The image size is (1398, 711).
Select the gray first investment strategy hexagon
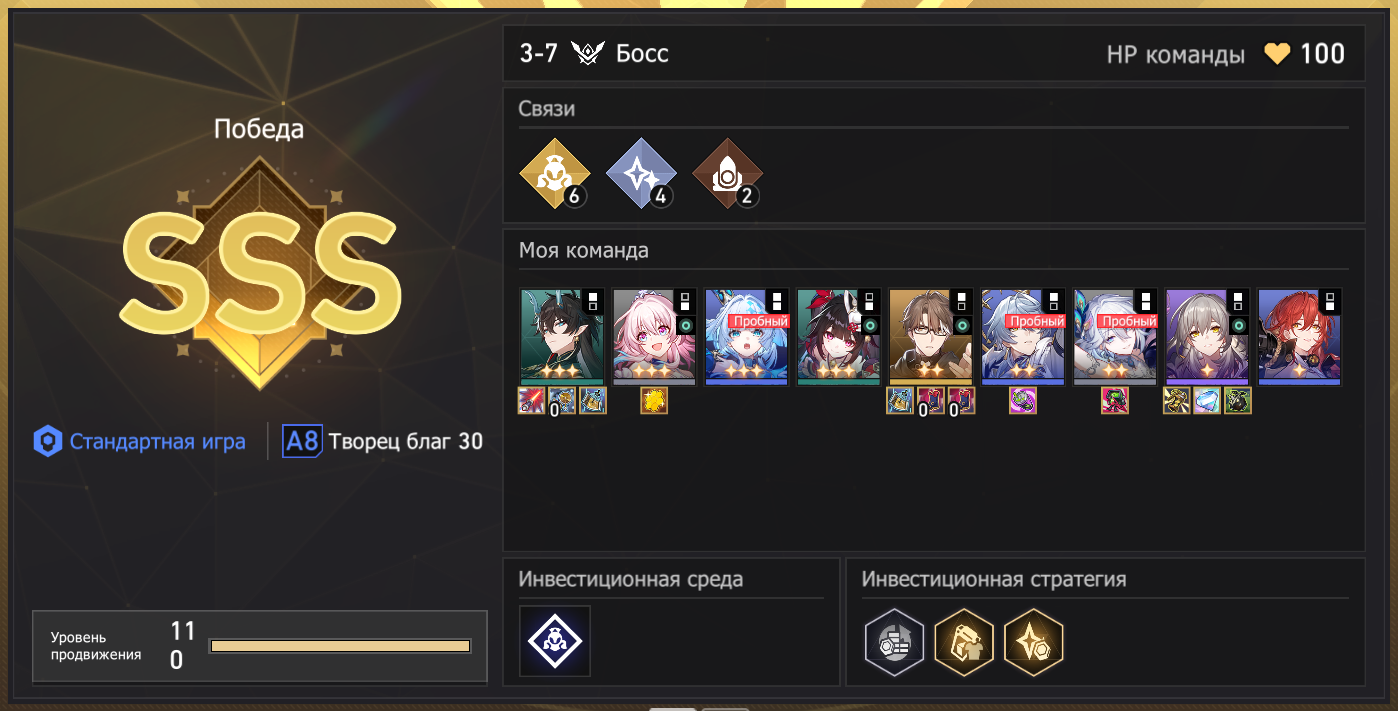(894, 642)
